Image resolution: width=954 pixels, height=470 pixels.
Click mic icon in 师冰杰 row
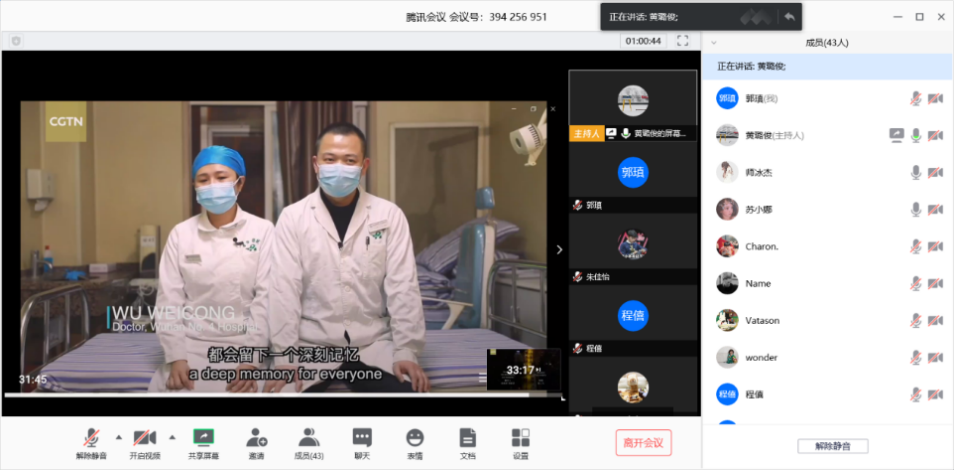point(916,172)
